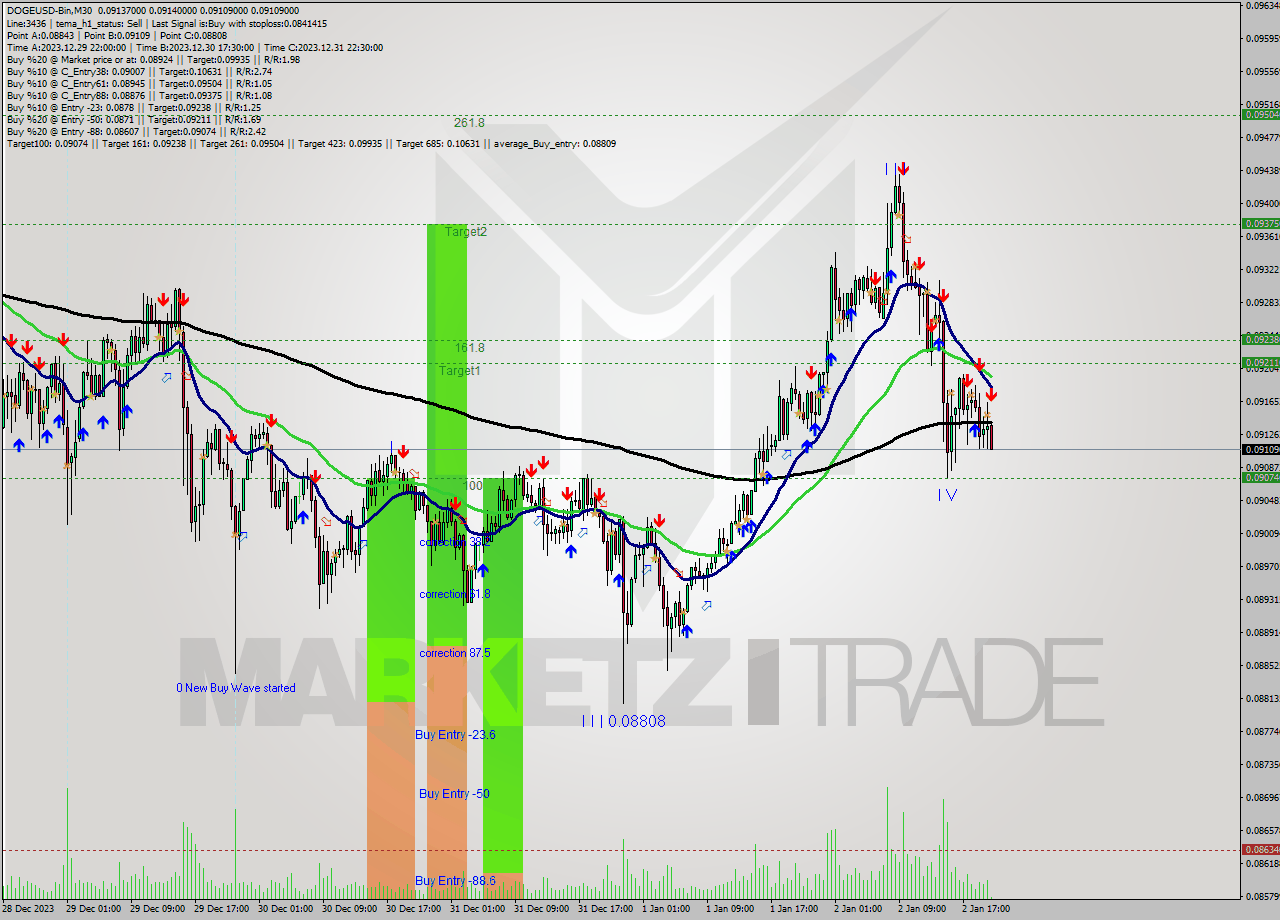Click the 'Buy Entry -88.6' label
Screen dimensions: 1280x920
pyautogui.click(x=456, y=880)
